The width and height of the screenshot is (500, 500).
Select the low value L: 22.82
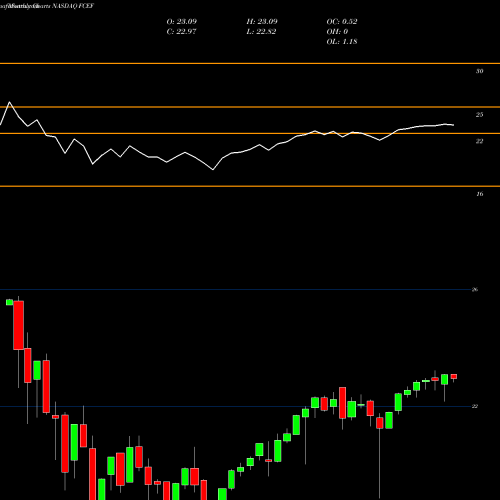[x=261, y=32]
